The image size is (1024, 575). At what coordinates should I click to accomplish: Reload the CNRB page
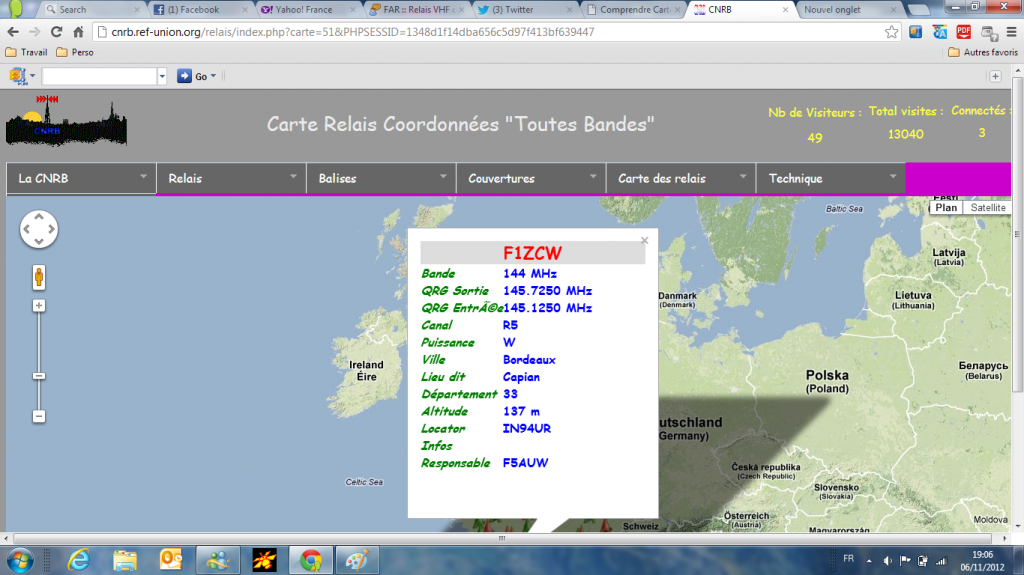coord(57,32)
